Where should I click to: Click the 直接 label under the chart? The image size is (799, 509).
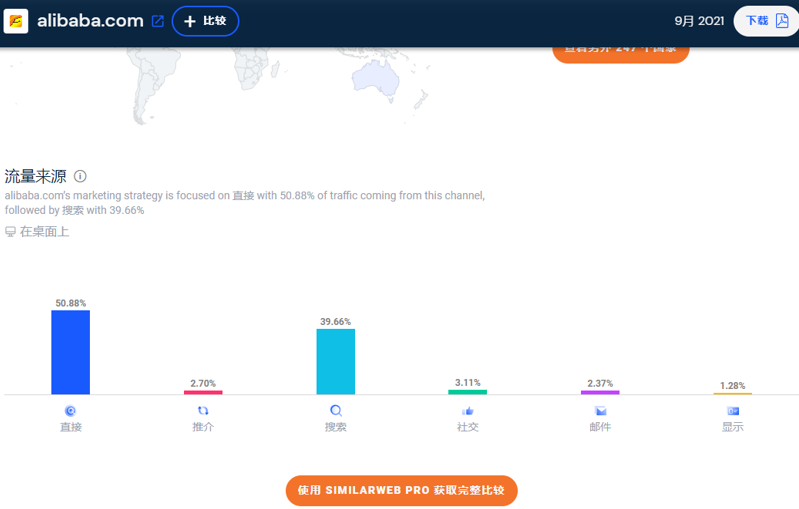click(70, 427)
